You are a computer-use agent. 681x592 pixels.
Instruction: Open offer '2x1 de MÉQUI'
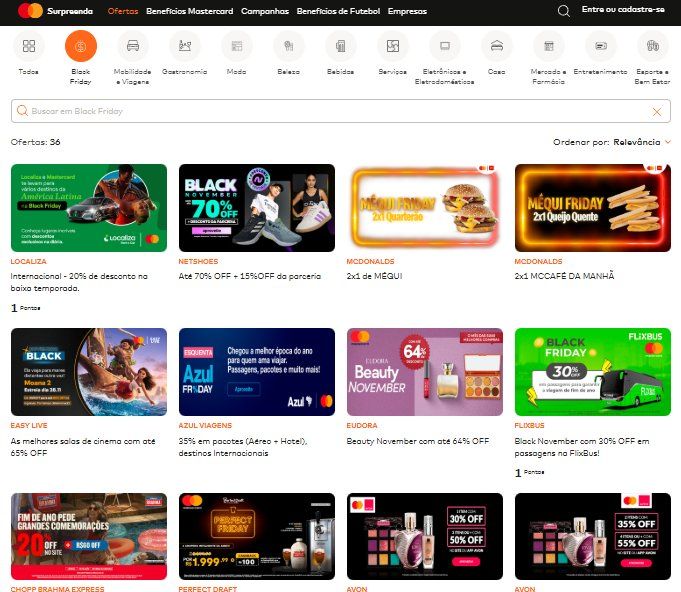tap(374, 276)
